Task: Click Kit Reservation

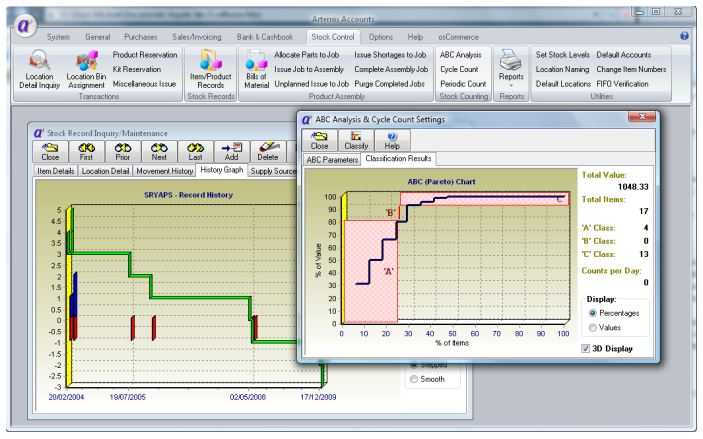Action: click(x=137, y=69)
